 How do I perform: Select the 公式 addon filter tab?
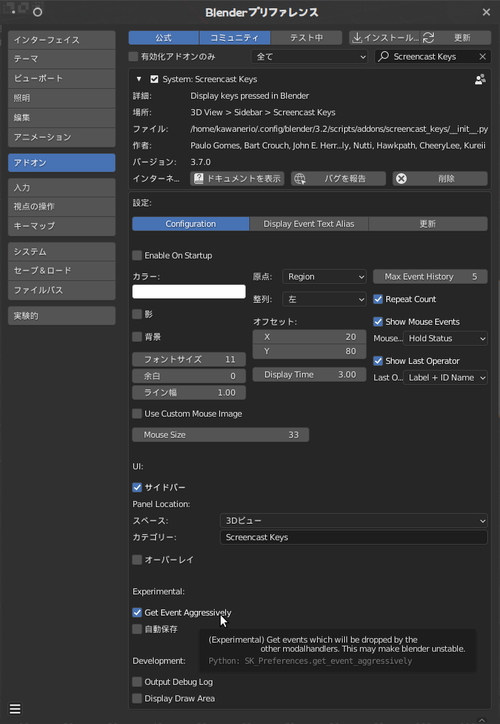pos(164,38)
